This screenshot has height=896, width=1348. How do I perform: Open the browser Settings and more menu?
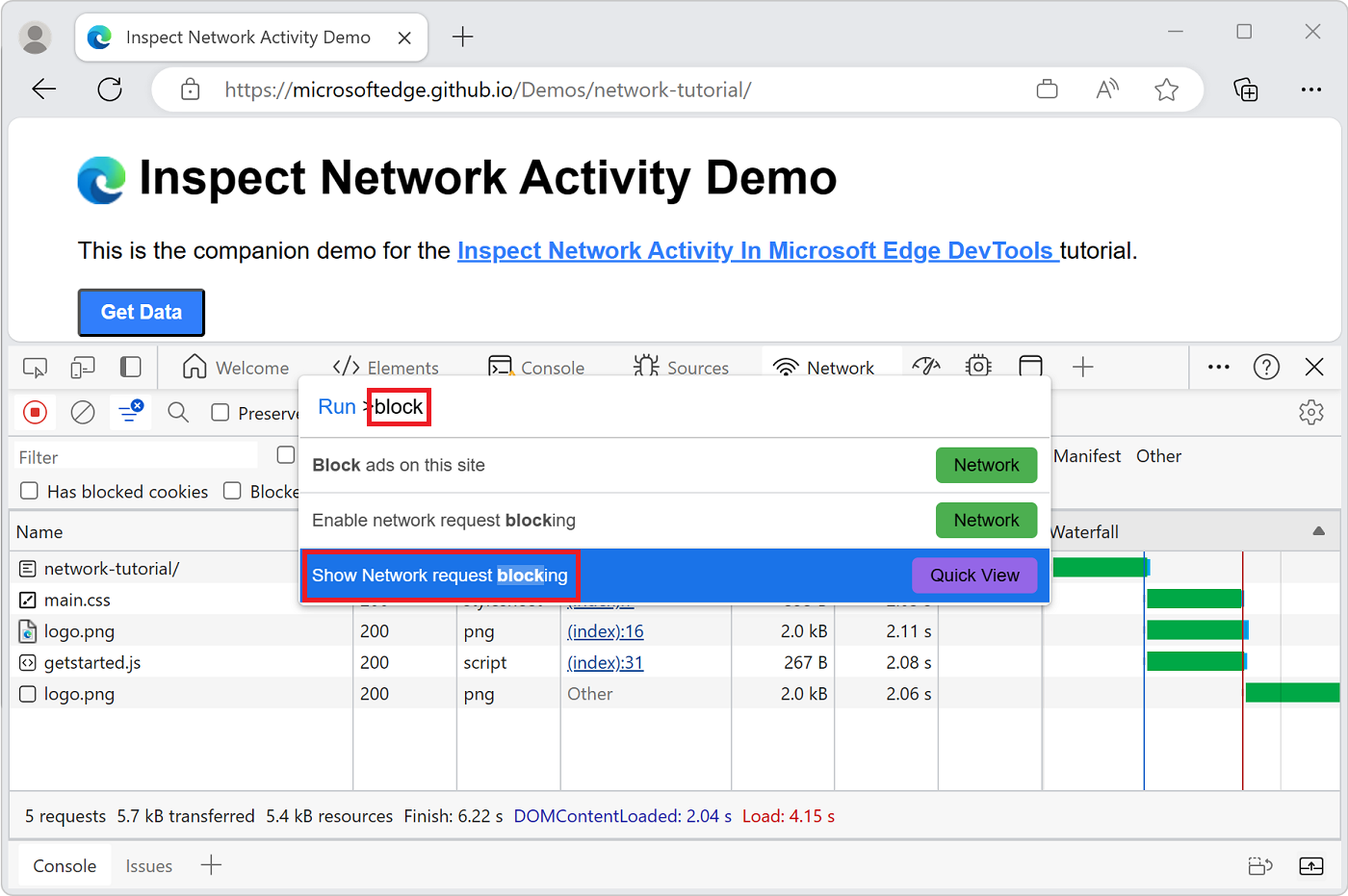1311,89
